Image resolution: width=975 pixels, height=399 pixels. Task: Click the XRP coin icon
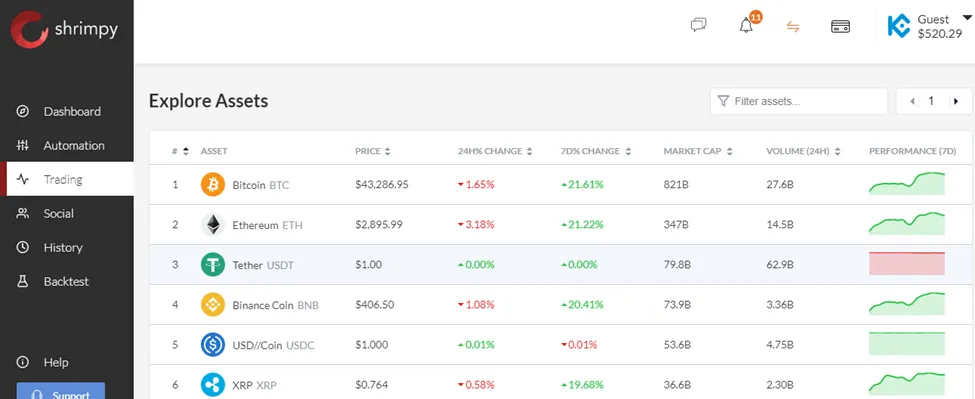click(212, 385)
